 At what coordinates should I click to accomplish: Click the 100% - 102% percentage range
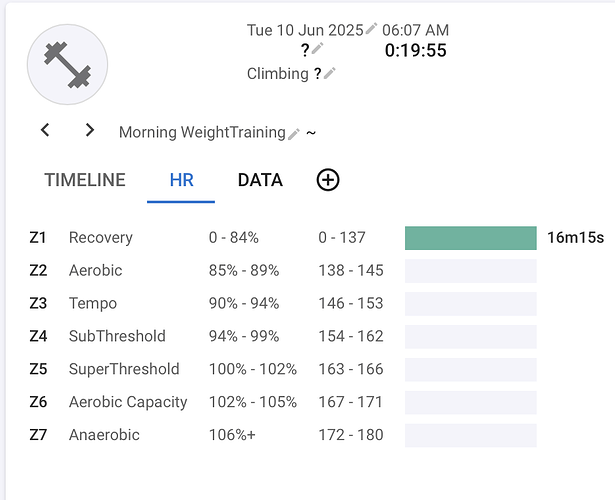tap(253, 369)
